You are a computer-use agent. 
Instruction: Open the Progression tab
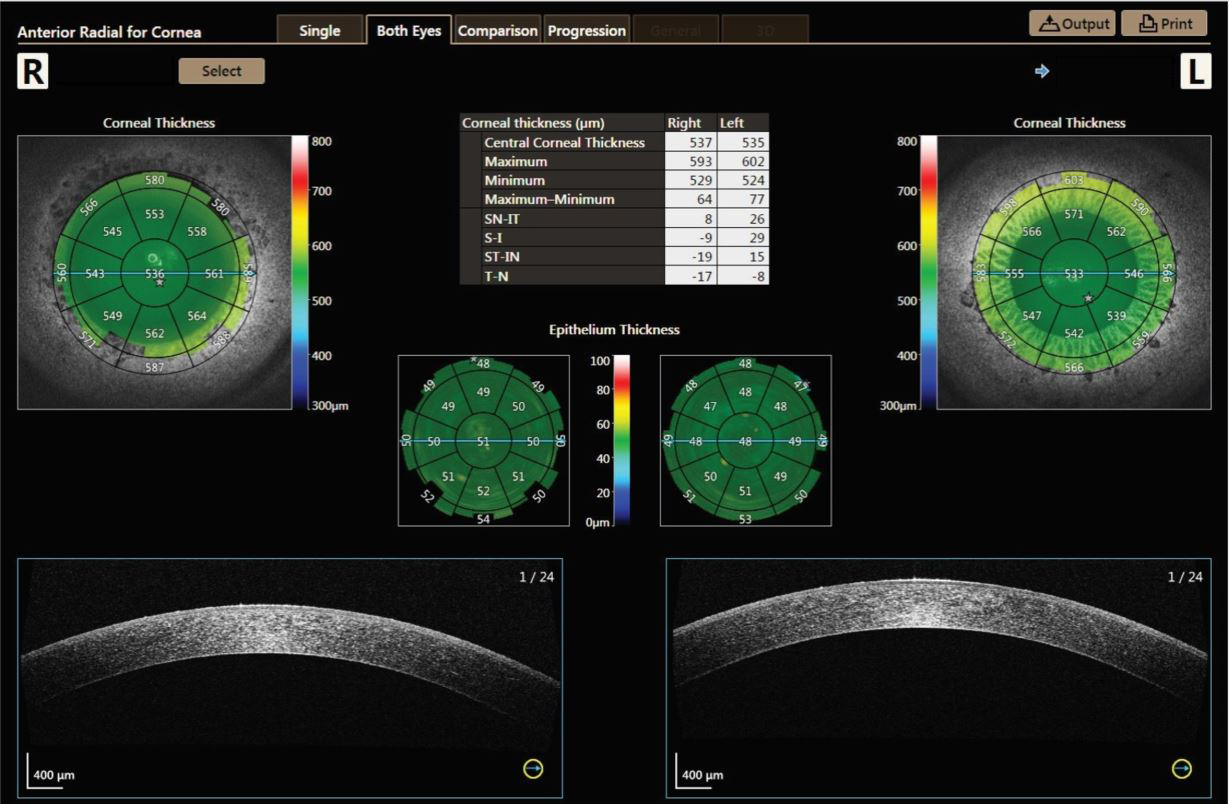(x=587, y=30)
